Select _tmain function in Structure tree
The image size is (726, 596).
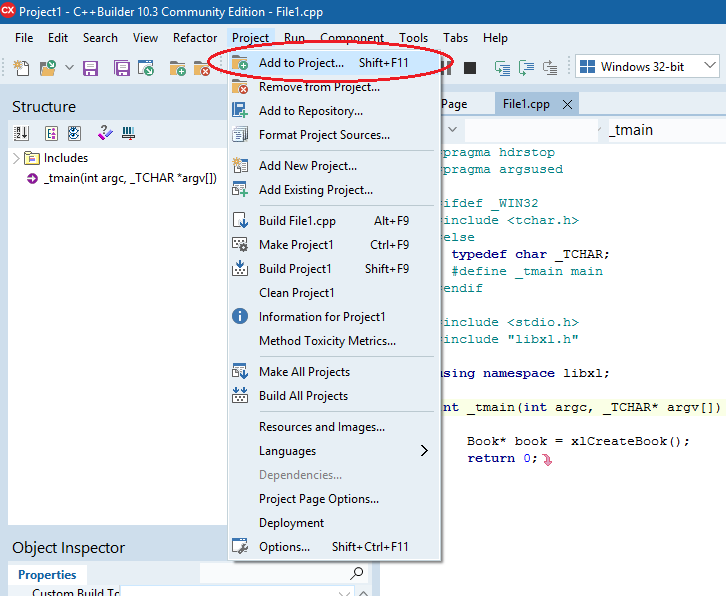point(122,178)
